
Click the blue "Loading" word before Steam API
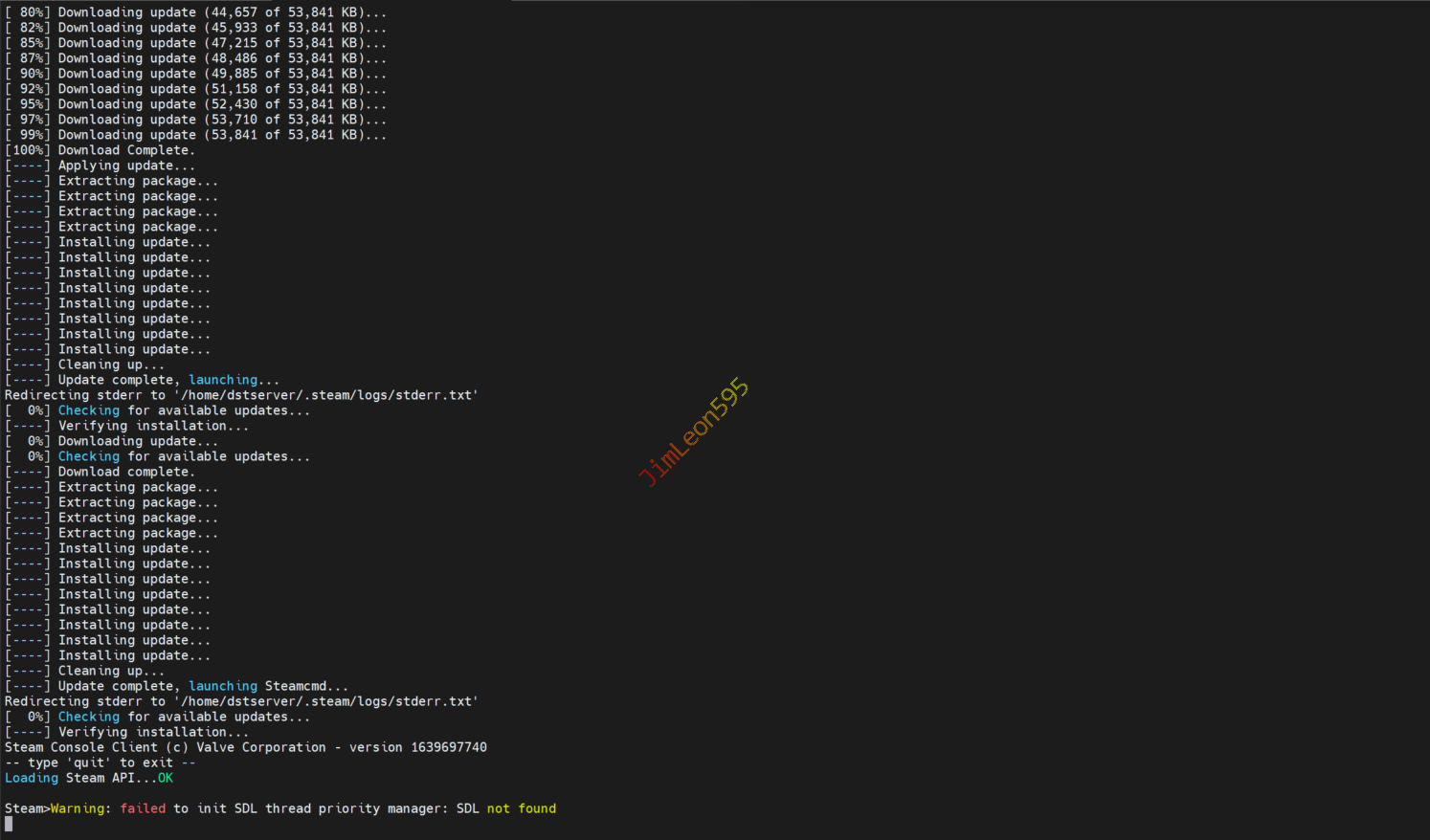[32, 778]
